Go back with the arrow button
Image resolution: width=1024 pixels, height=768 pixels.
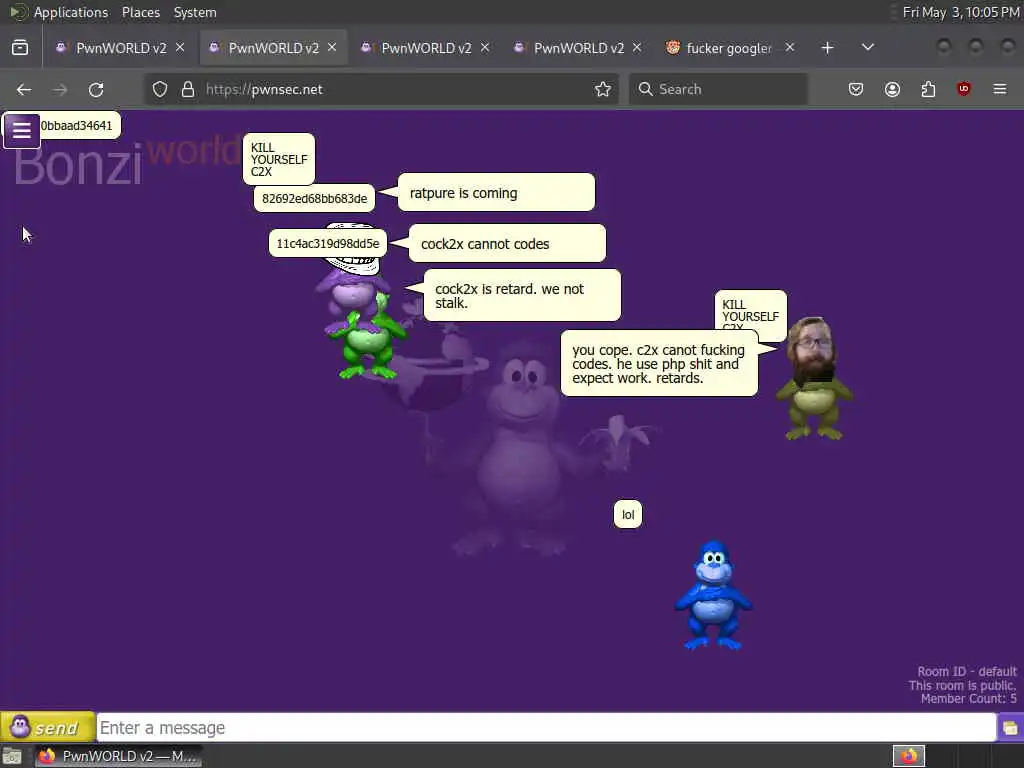click(24, 89)
